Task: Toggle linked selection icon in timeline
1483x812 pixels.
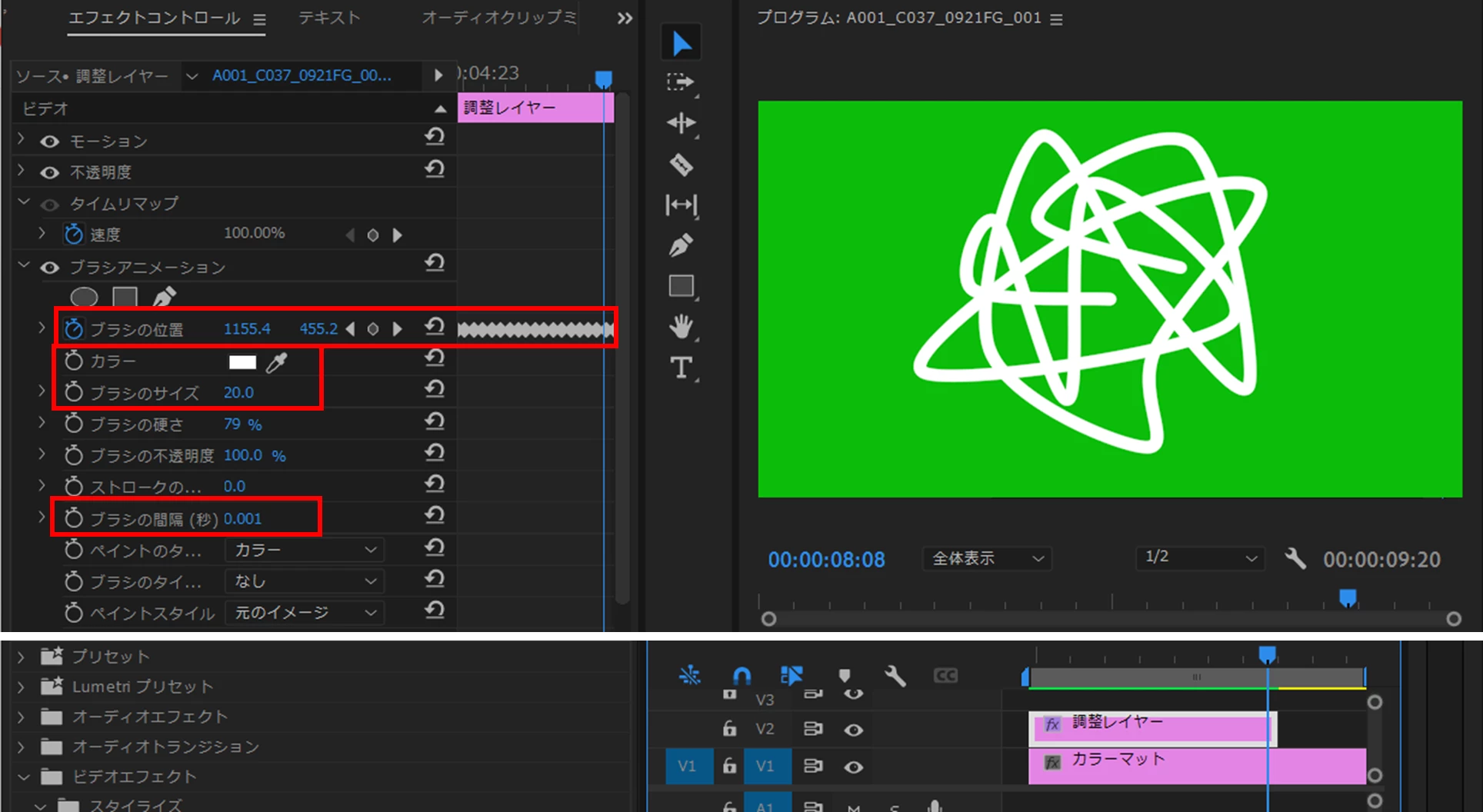Action: (x=791, y=676)
